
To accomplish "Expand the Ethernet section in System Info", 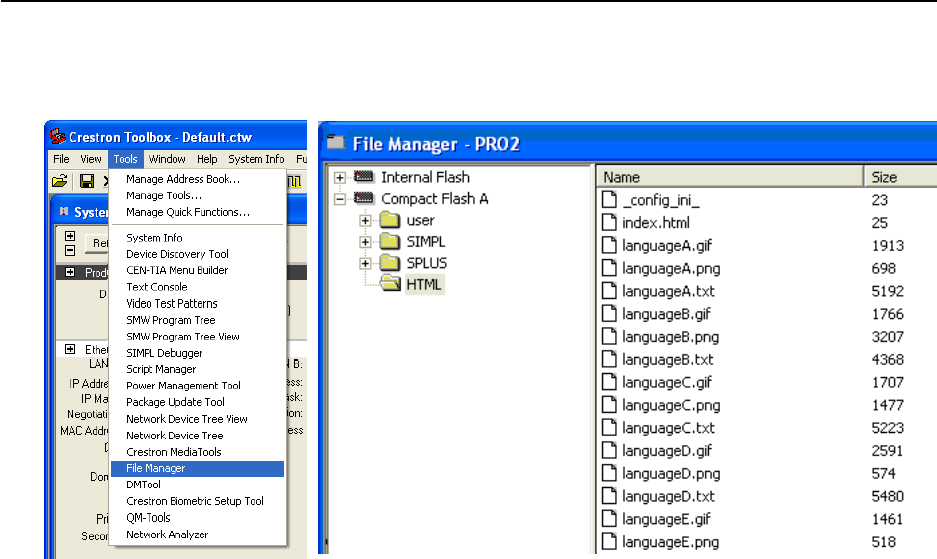I will click(x=70, y=349).
